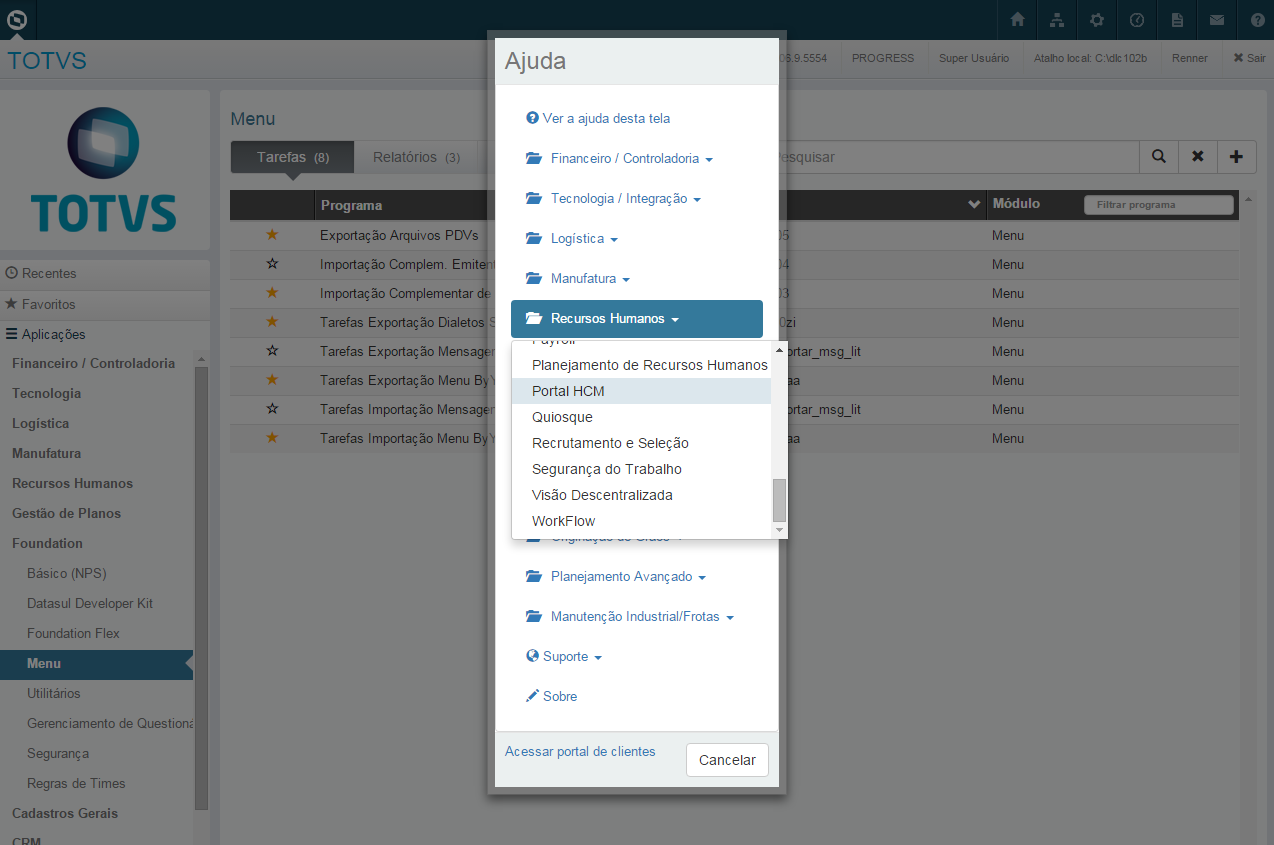
Task: Click the column sort chevron in table header
Action: click(974, 204)
